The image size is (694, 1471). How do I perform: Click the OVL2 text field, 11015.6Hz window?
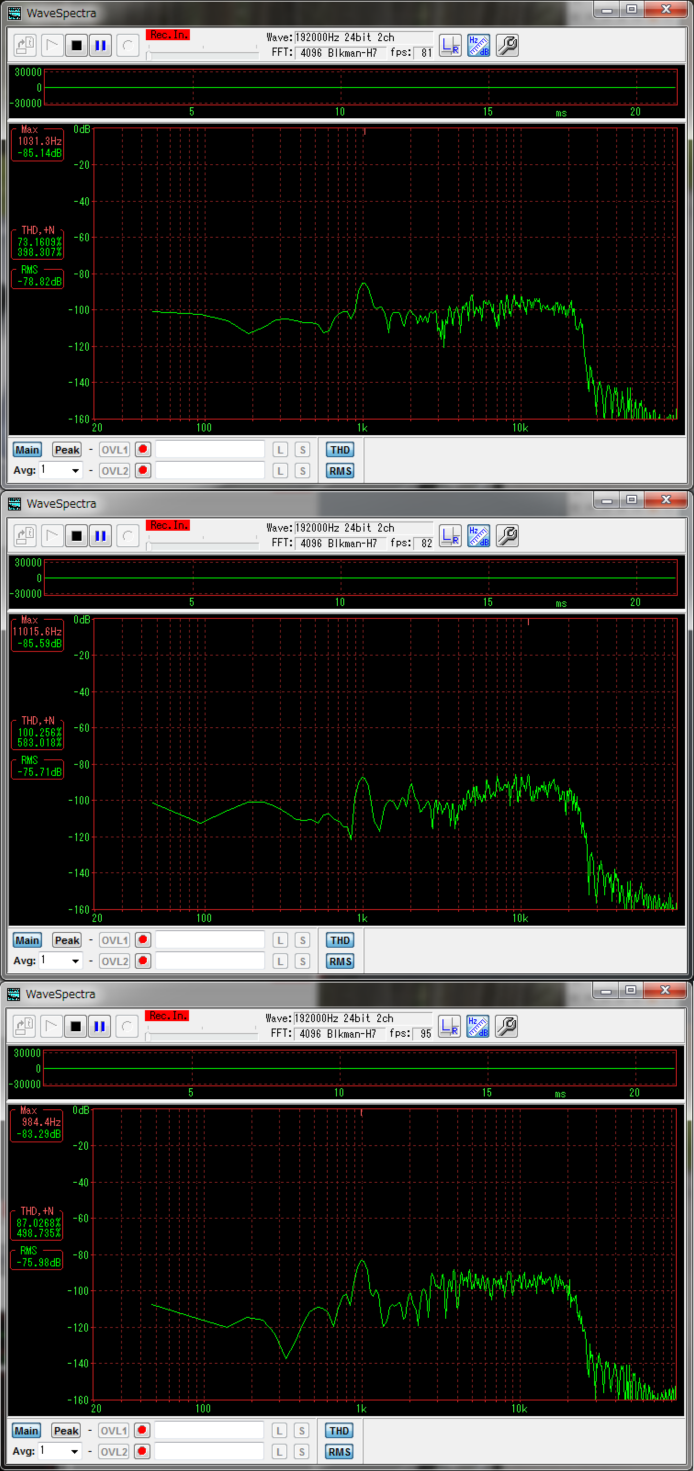[x=210, y=961]
